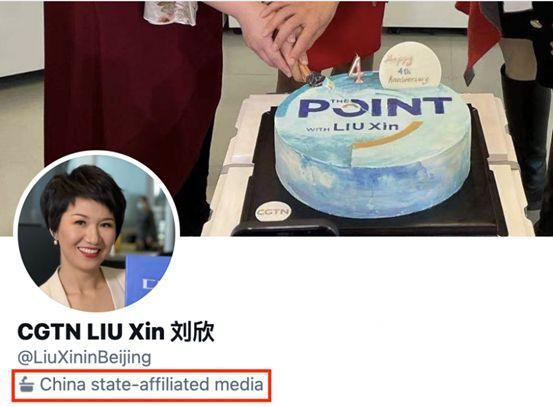553x407 pixels.
Task: Click the knife handle held above the cake
Action: [300, 69]
